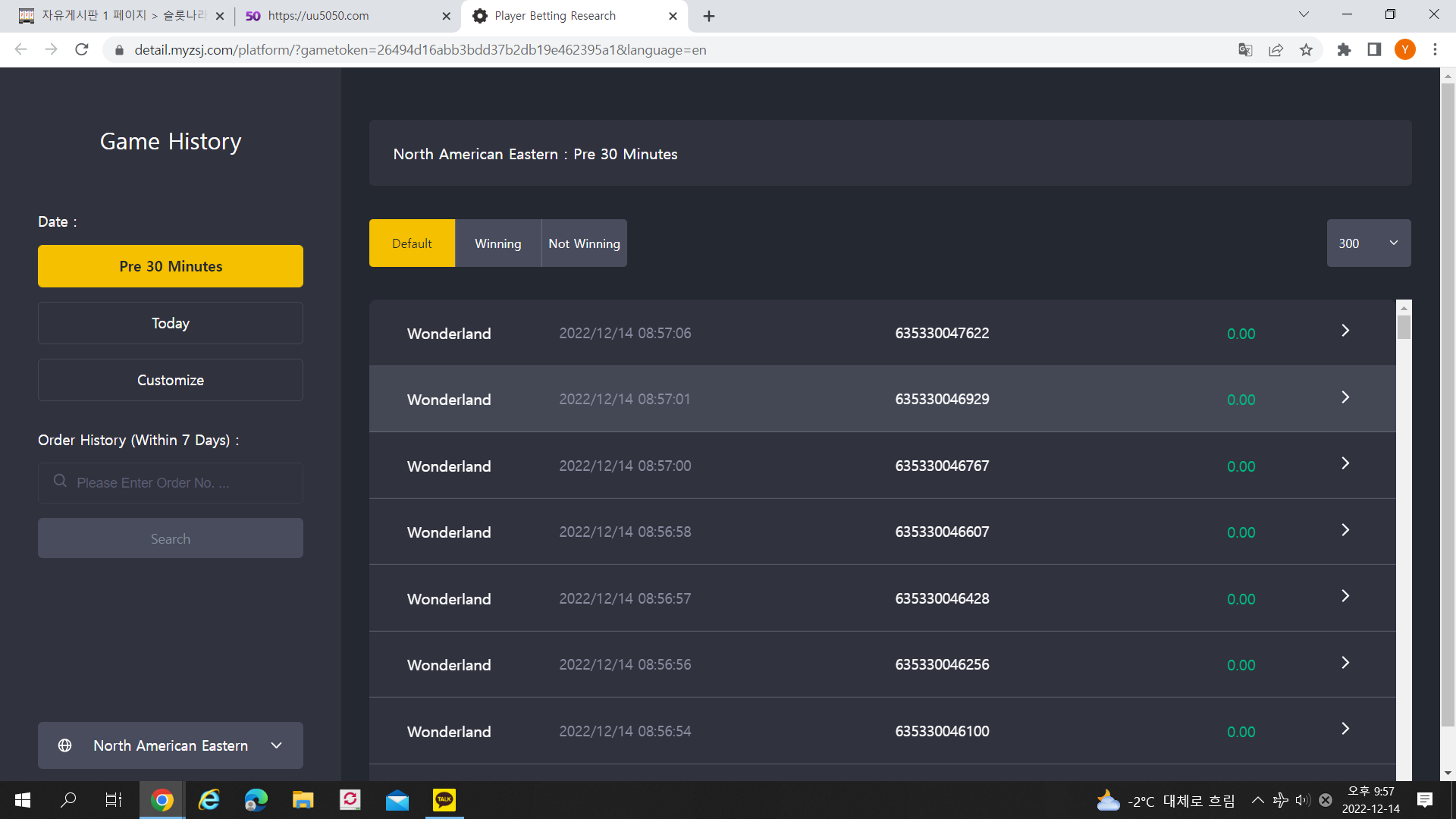
Task: Expand record 635330046767 details
Action: (x=1345, y=463)
